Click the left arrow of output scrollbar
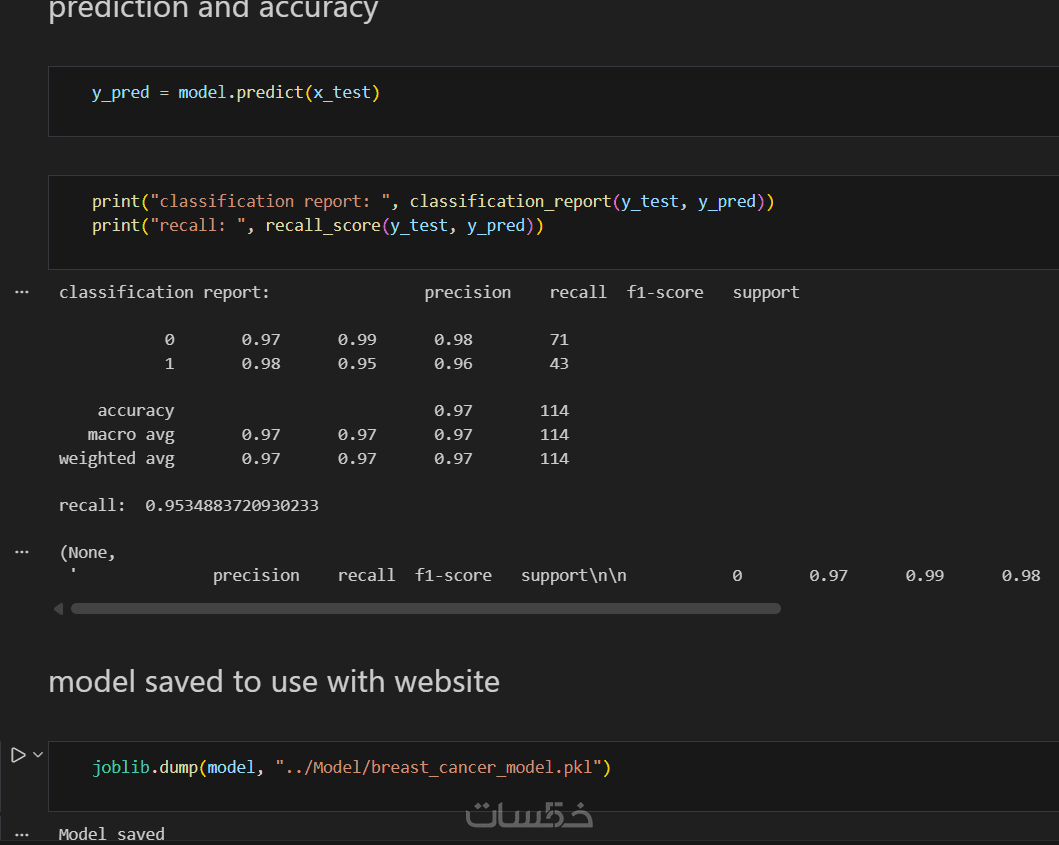 click(58, 608)
